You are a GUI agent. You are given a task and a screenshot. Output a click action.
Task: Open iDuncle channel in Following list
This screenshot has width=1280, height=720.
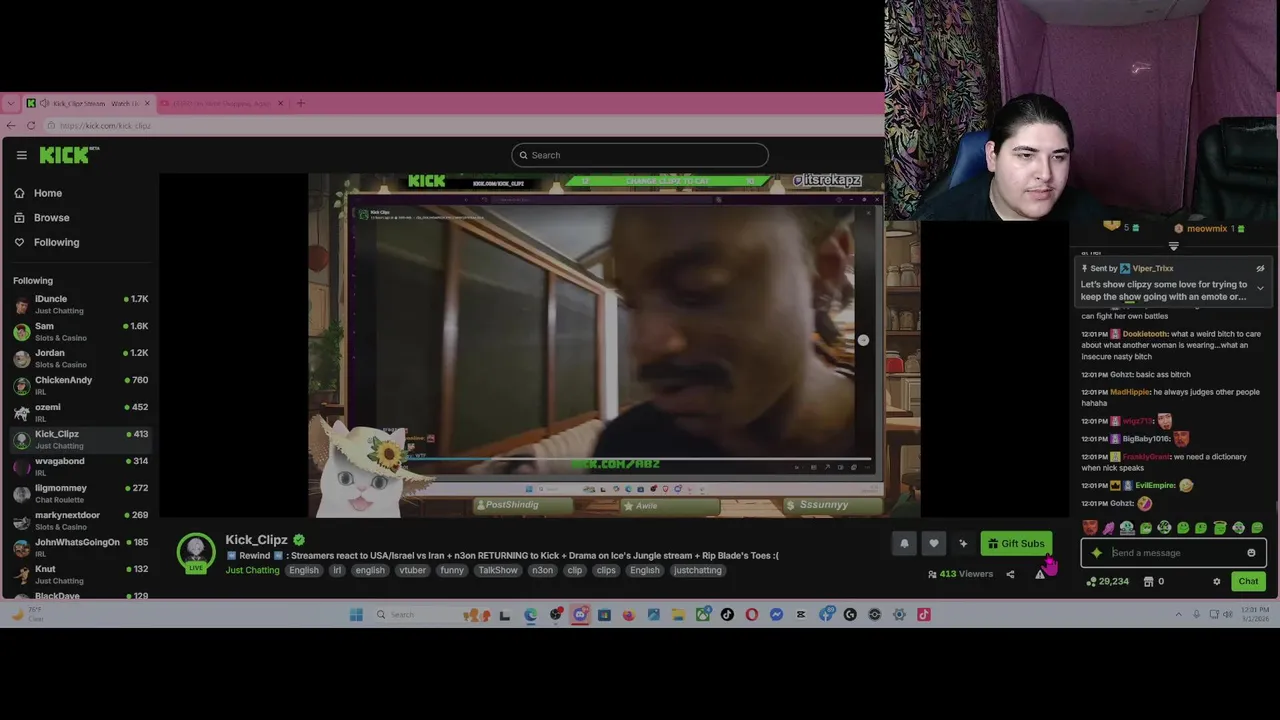[80, 304]
